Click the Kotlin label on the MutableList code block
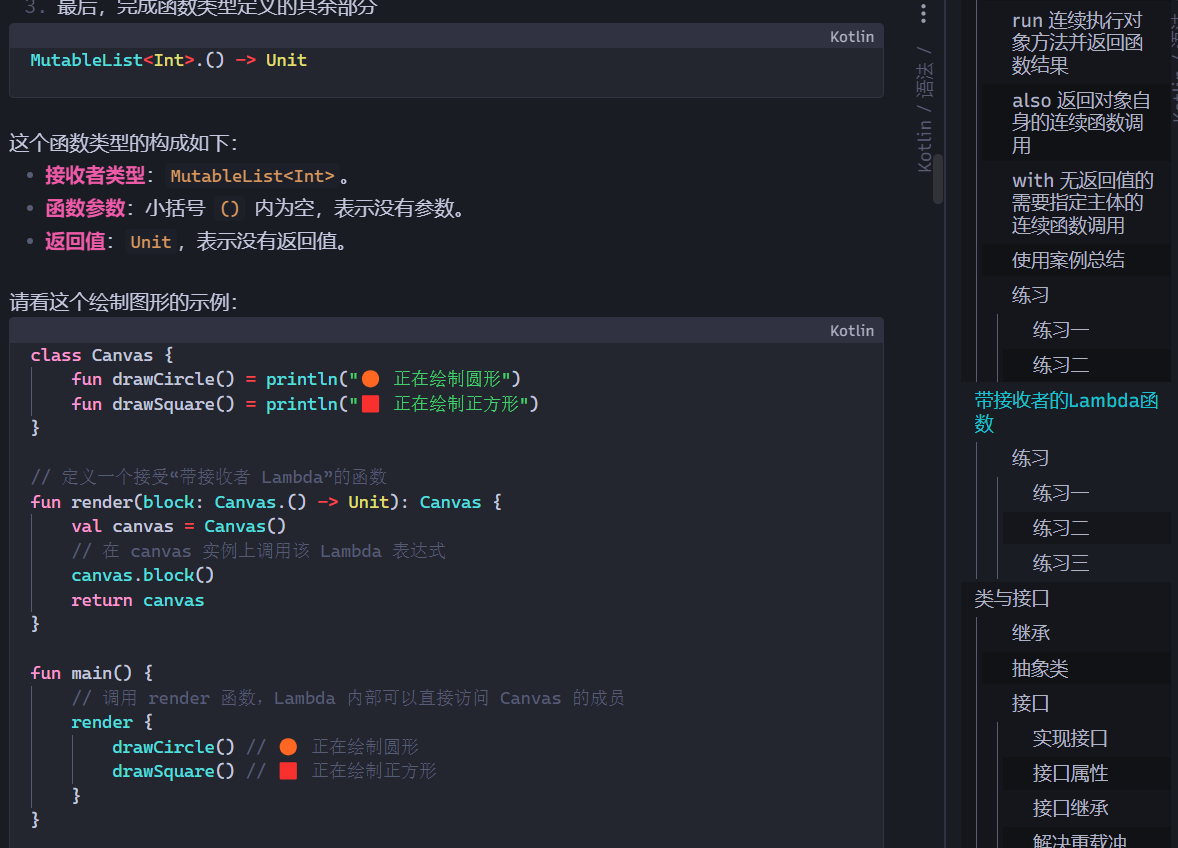 [x=851, y=37]
